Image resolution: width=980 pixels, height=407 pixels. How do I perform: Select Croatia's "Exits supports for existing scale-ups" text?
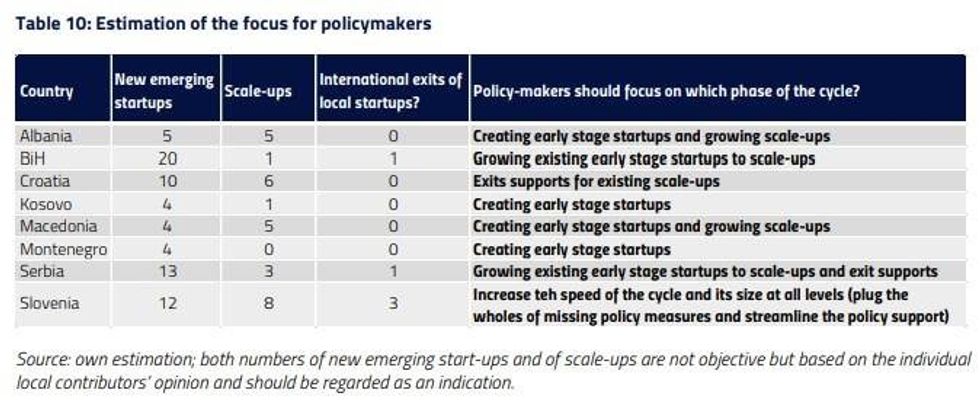click(598, 181)
